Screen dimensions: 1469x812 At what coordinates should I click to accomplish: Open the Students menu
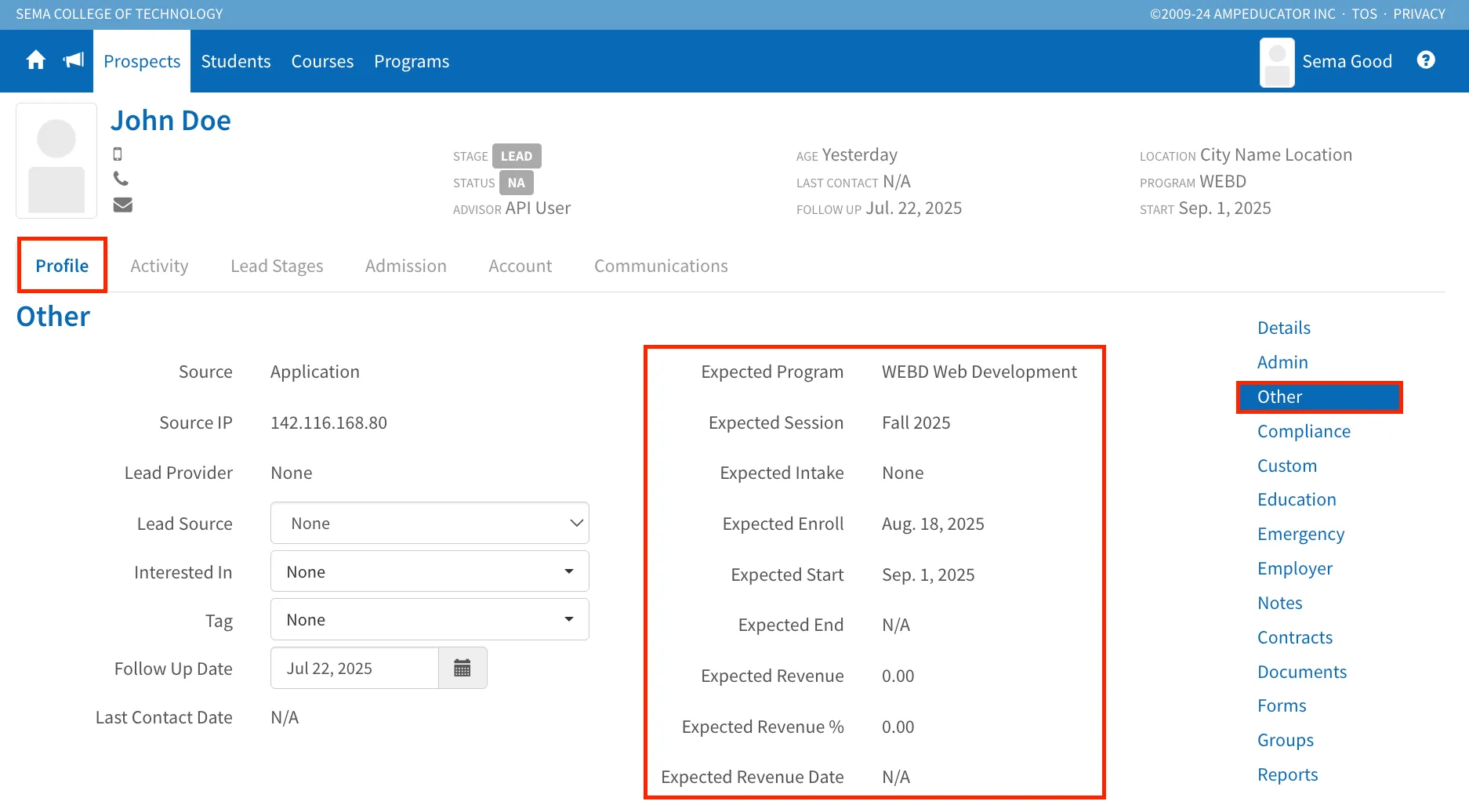point(236,61)
